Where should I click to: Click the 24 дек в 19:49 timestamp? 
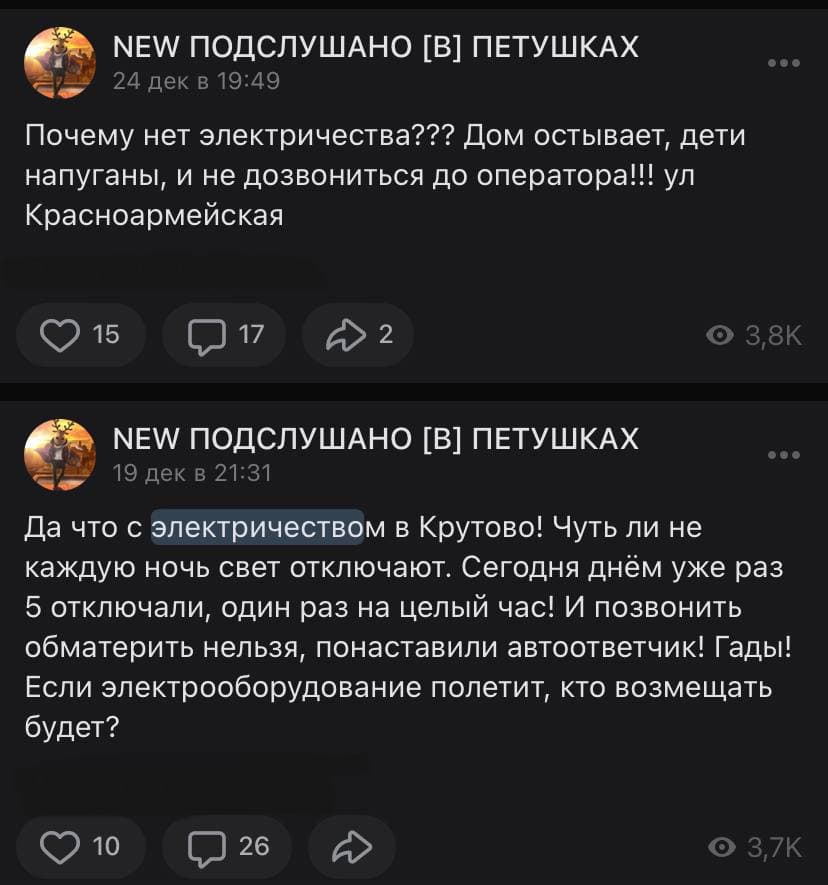[x=196, y=81]
